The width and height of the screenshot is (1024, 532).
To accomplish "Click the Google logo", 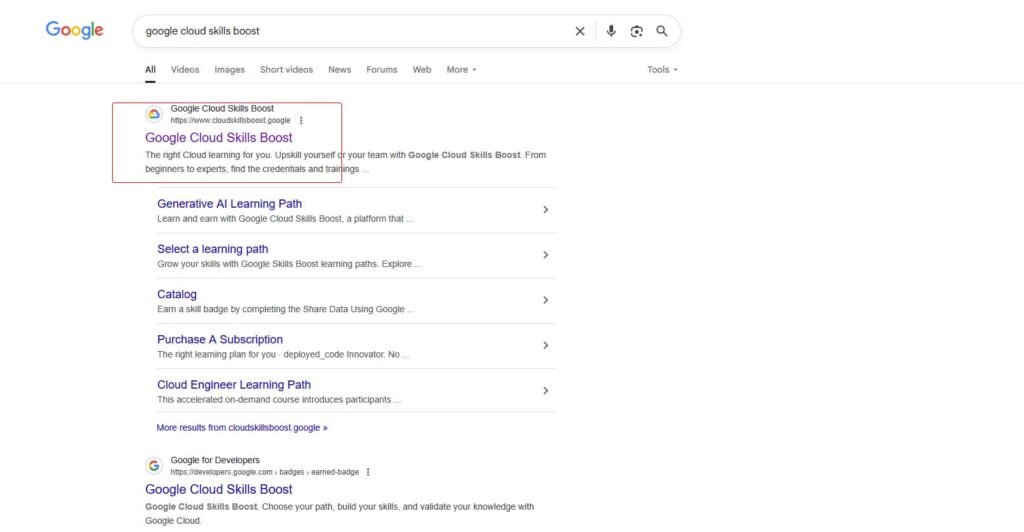I will click(74, 30).
